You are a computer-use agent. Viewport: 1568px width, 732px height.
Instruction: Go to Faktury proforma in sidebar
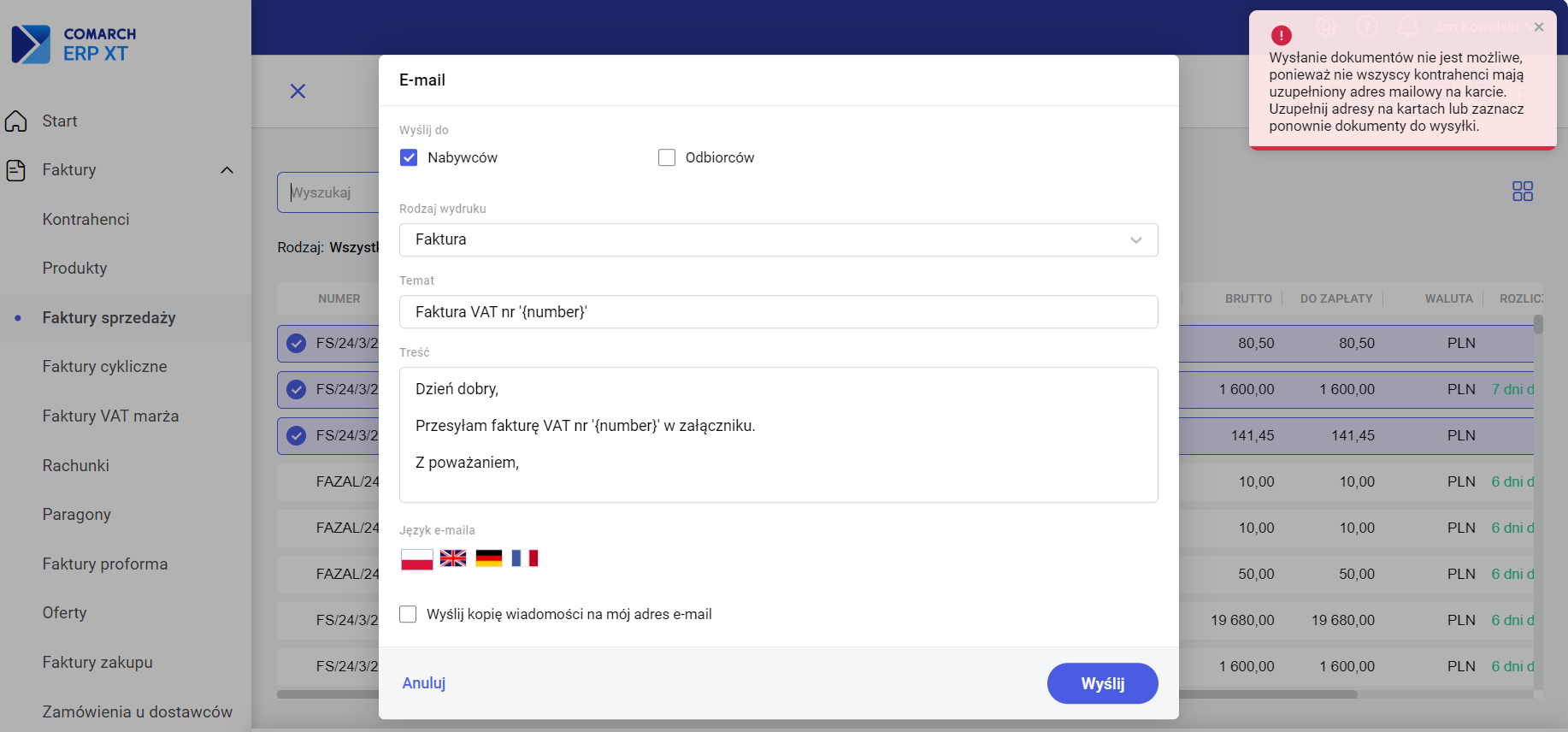pos(105,564)
